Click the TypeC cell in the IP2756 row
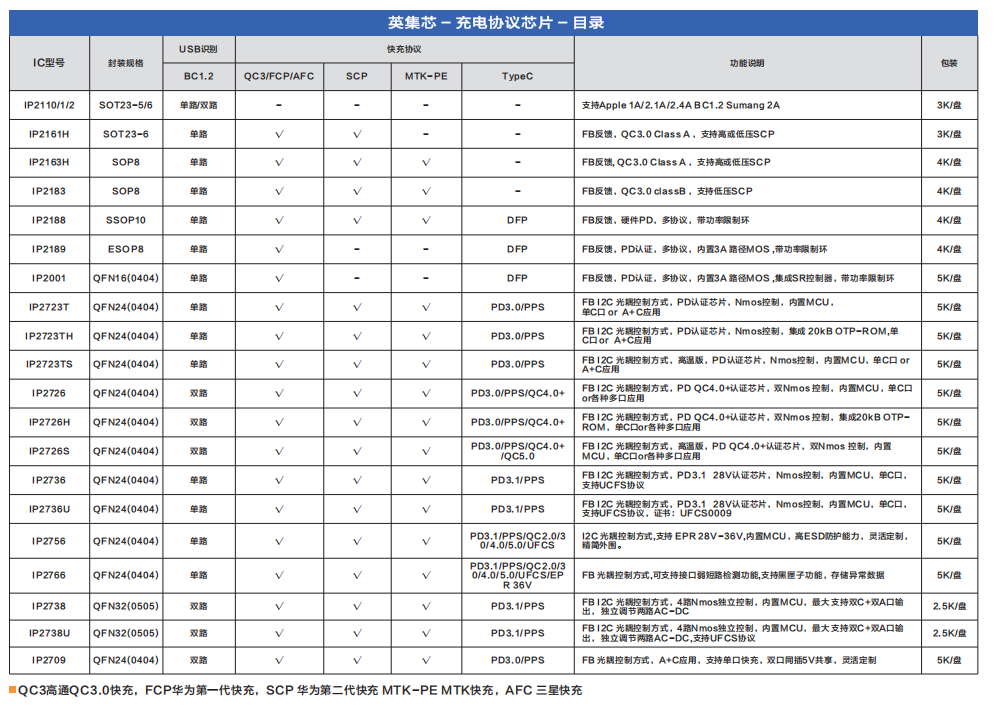The image size is (994, 715). 517,541
